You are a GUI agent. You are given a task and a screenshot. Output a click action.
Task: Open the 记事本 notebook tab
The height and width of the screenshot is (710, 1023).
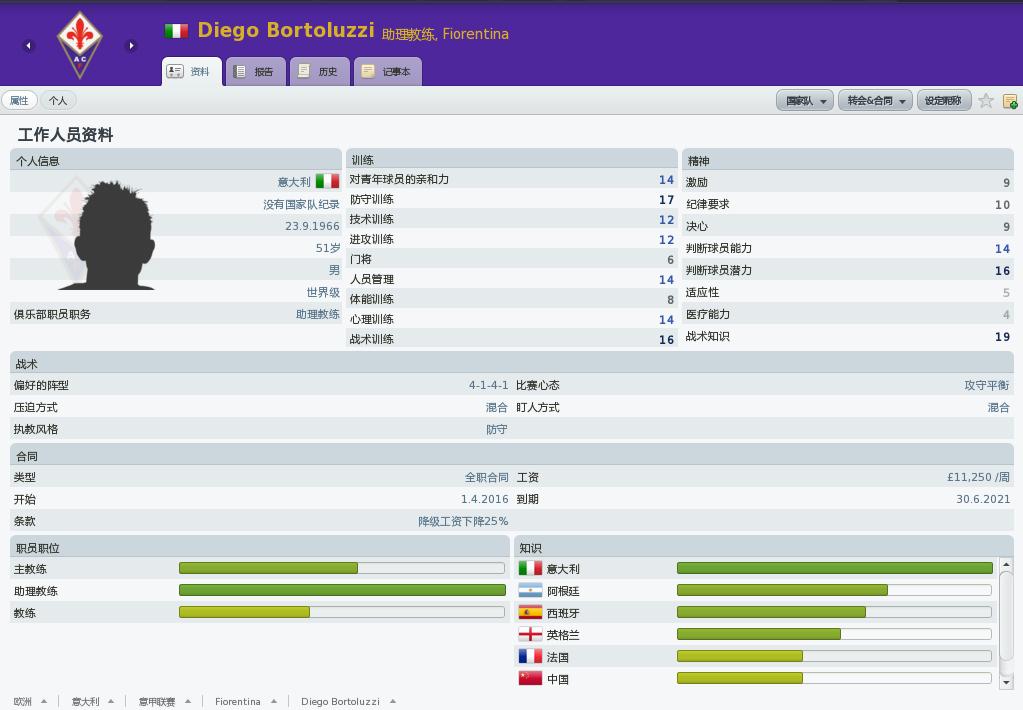tap(387, 71)
